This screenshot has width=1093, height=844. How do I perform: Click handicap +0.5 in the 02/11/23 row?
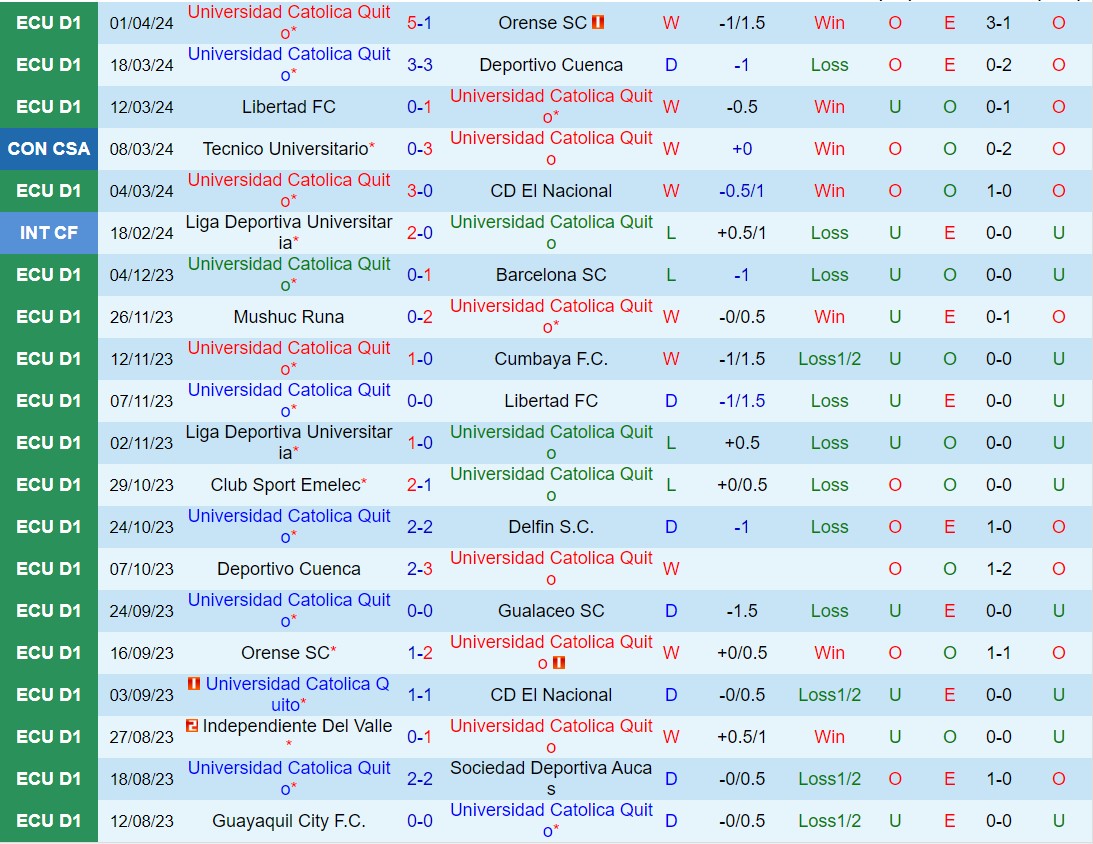[x=742, y=443]
